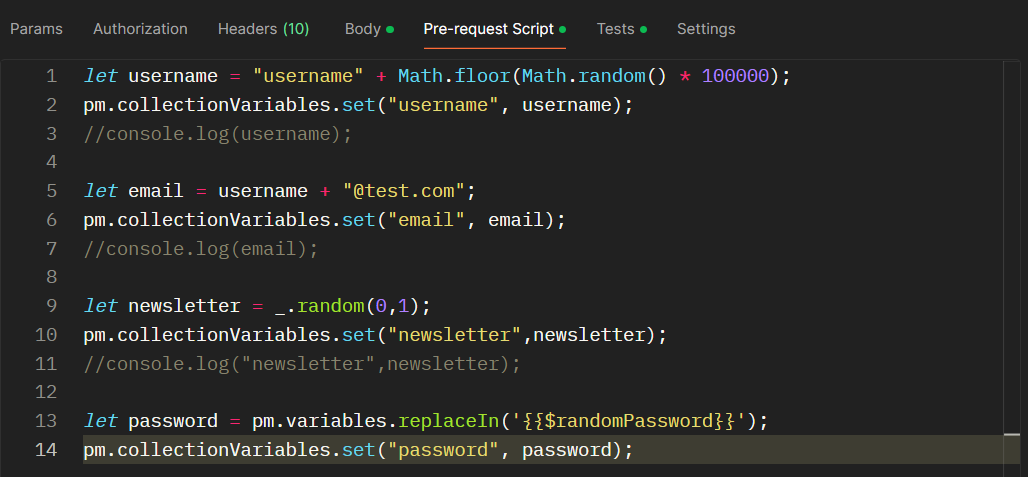Viewport: 1028px width, 477px height.
Task: Go to the Body tab
Action: click(363, 29)
